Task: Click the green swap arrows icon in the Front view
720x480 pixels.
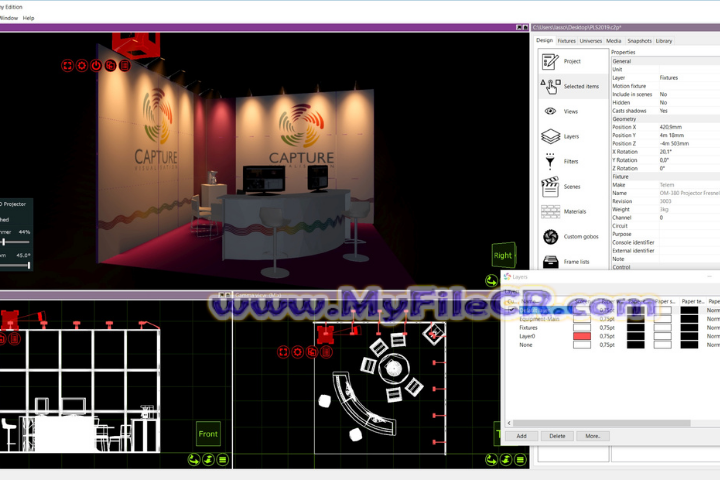Action: point(208,459)
